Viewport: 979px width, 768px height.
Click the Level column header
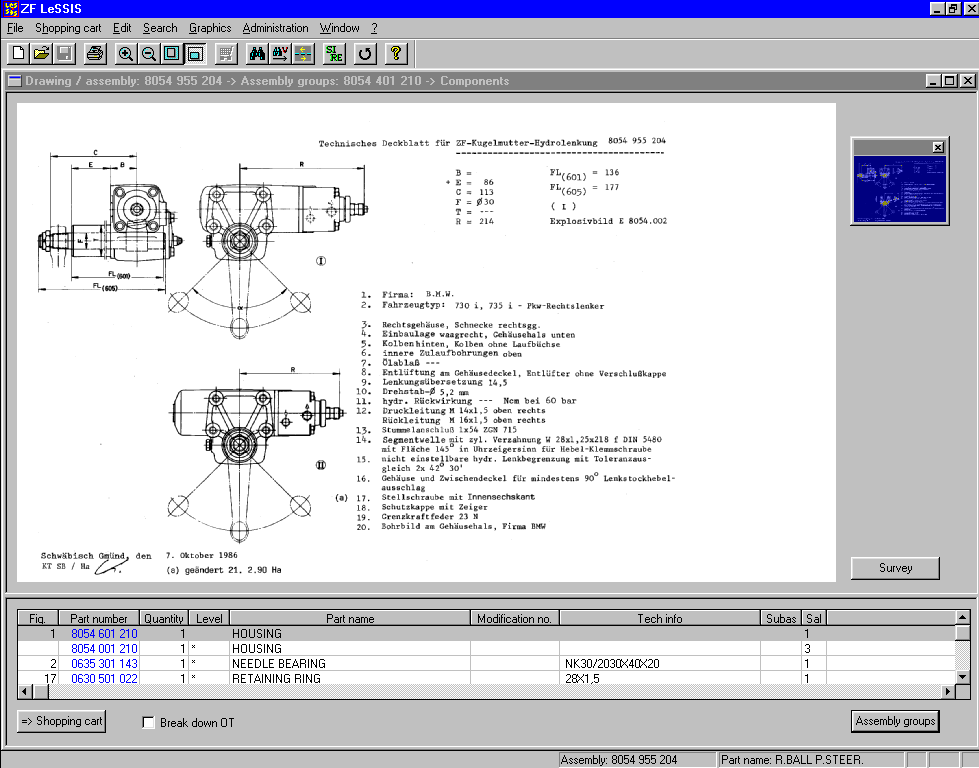pyautogui.click(x=209, y=618)
